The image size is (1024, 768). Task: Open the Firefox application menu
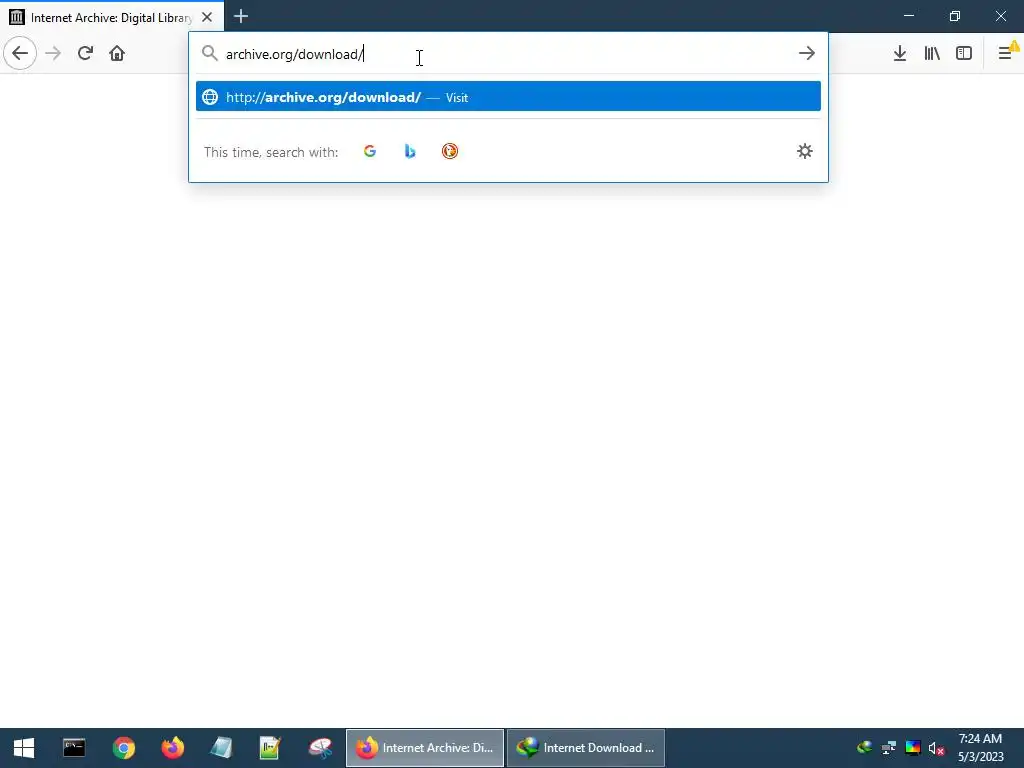tap(1006, 53)
